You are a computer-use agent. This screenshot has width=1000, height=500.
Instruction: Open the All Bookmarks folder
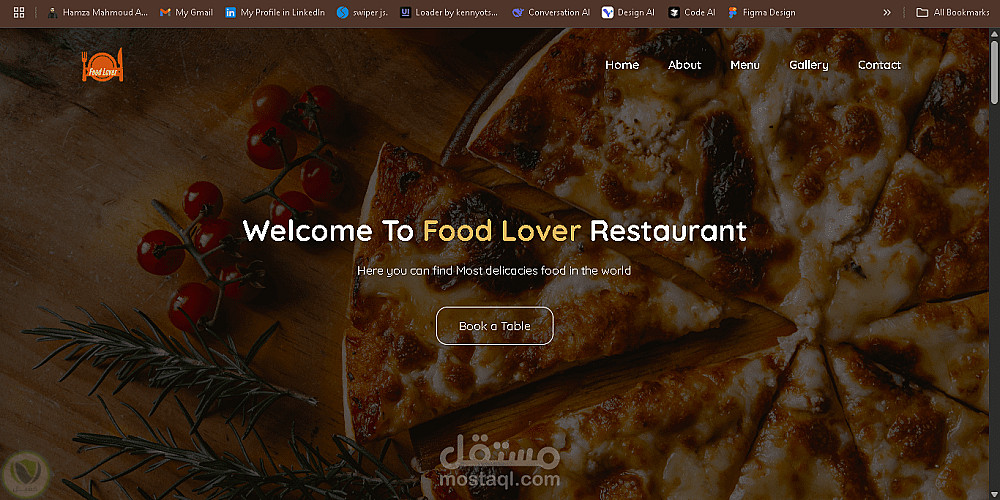pyautogui.click(x=953, y=12)
